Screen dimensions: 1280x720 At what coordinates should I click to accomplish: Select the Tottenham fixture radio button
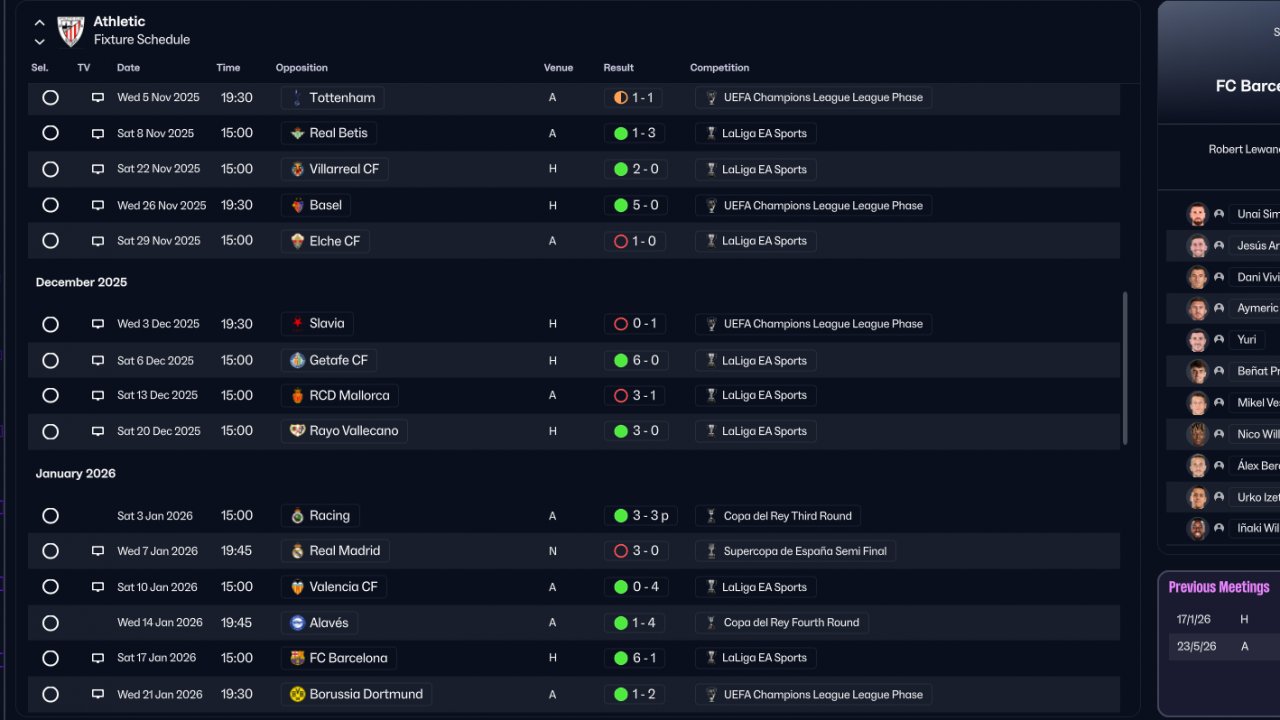[50, 98]
